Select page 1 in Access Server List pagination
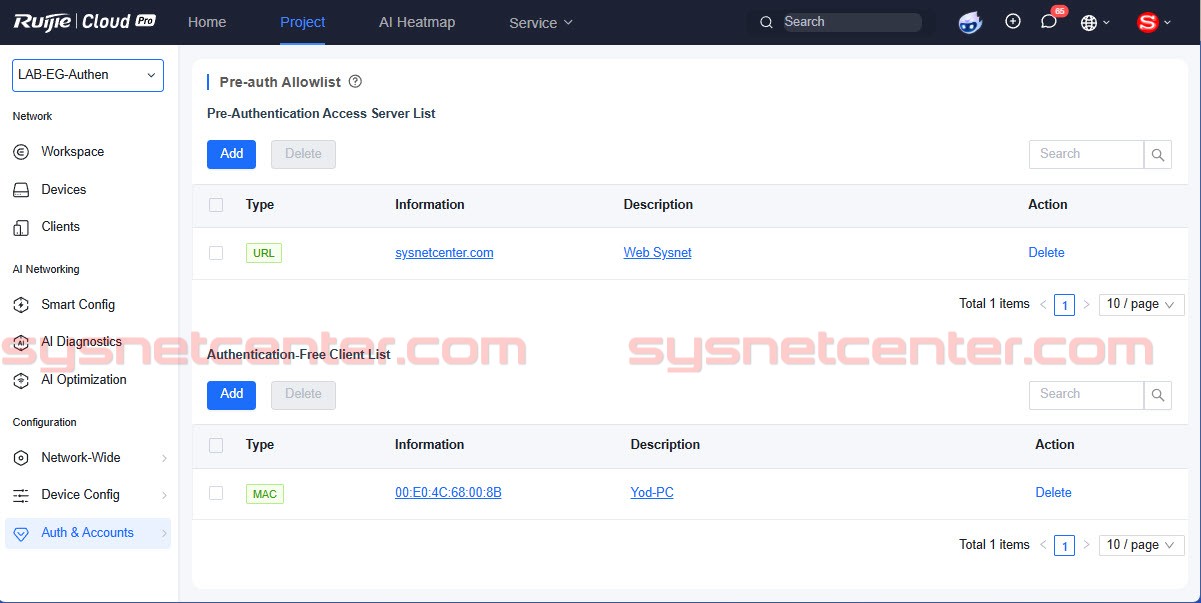Screen dimensions: 1201x603 [1065, 305]
